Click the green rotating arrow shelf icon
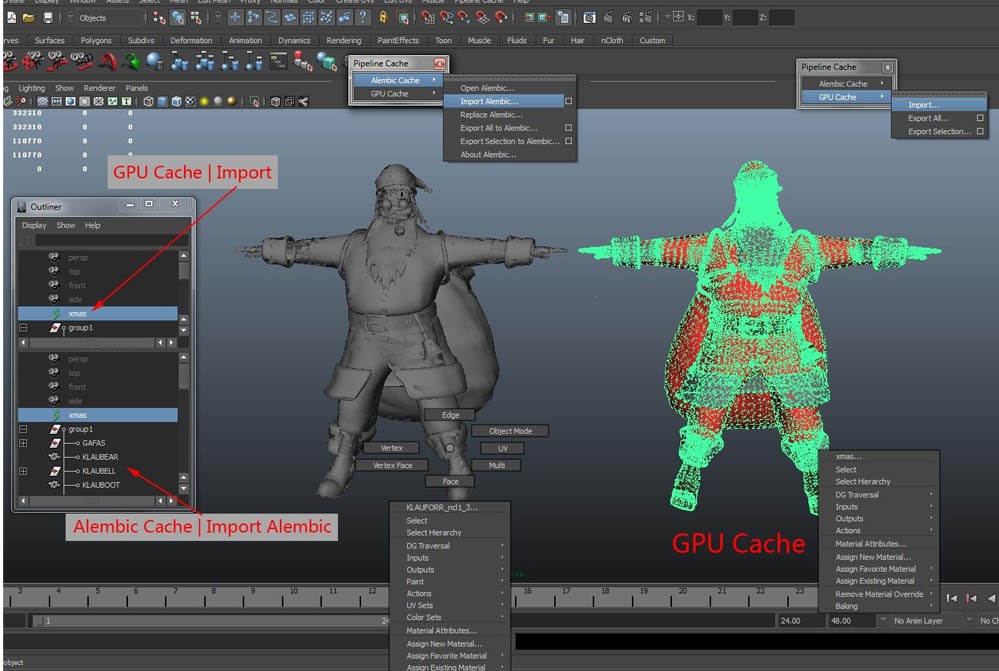Viewport: 999px width, 671px height. (x=131, y=62)
